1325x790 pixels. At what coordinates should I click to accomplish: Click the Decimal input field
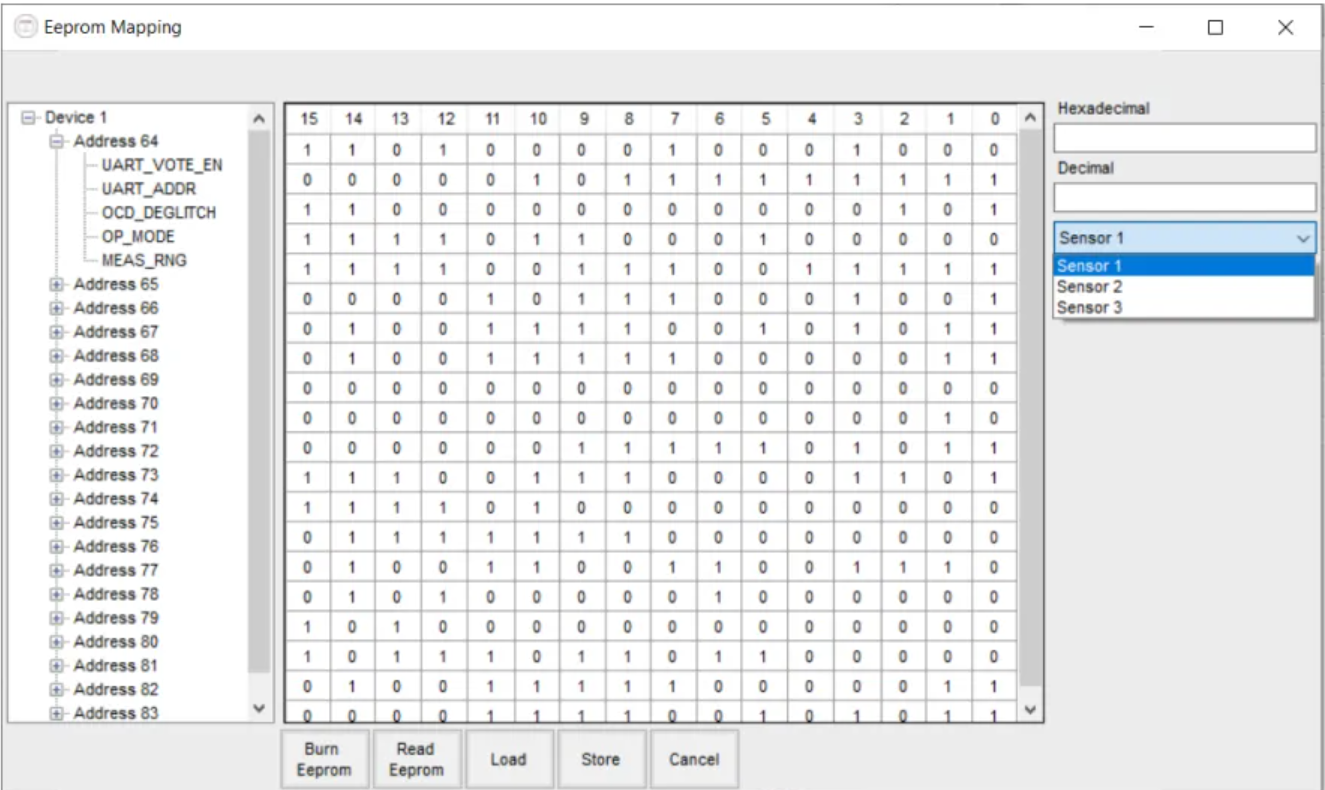[1184, 197]
